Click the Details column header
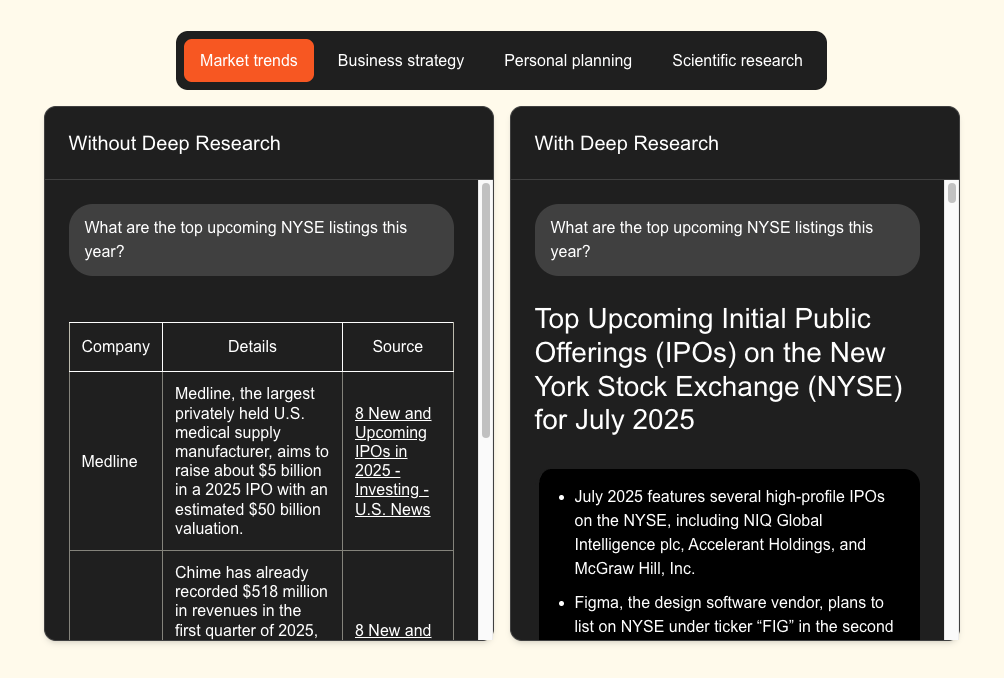The image size is (1004, 678). pyautogui.click(x=252, y=347)
